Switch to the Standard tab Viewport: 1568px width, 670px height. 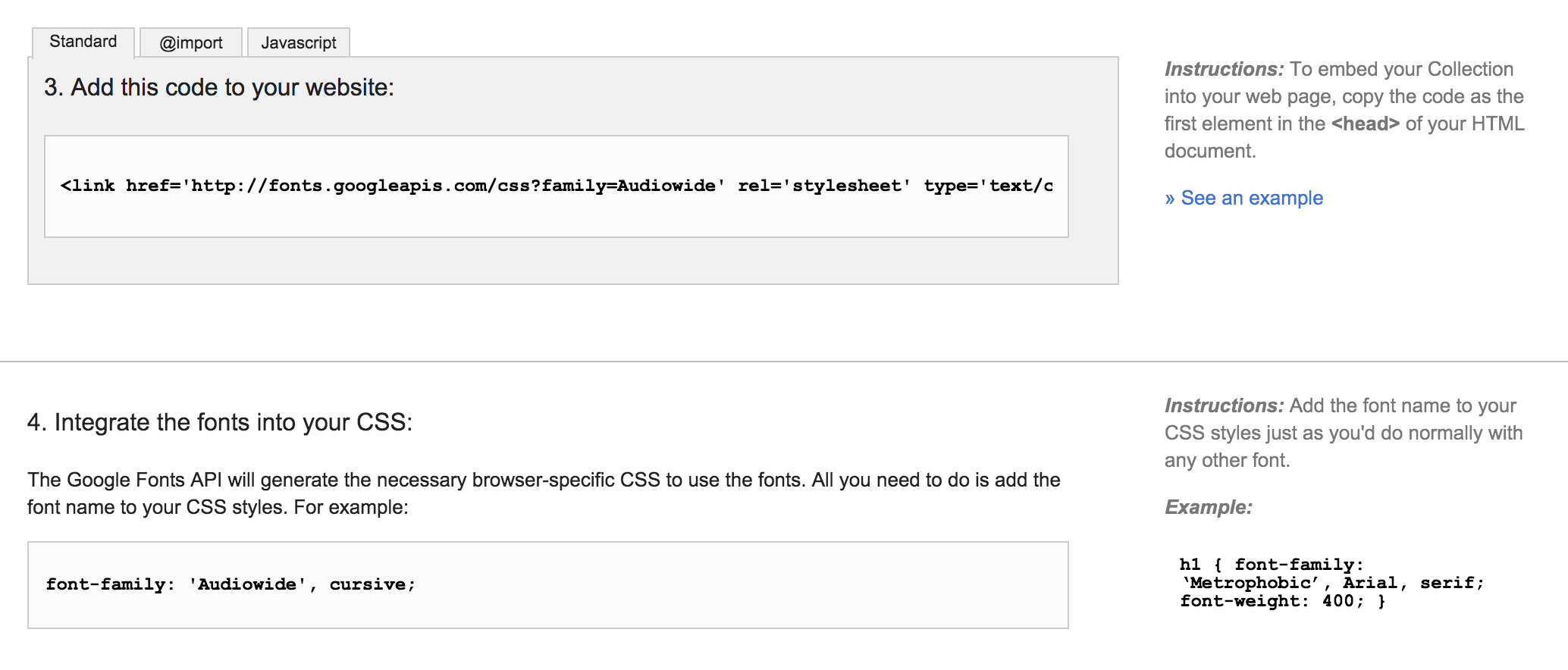point(83,42)
